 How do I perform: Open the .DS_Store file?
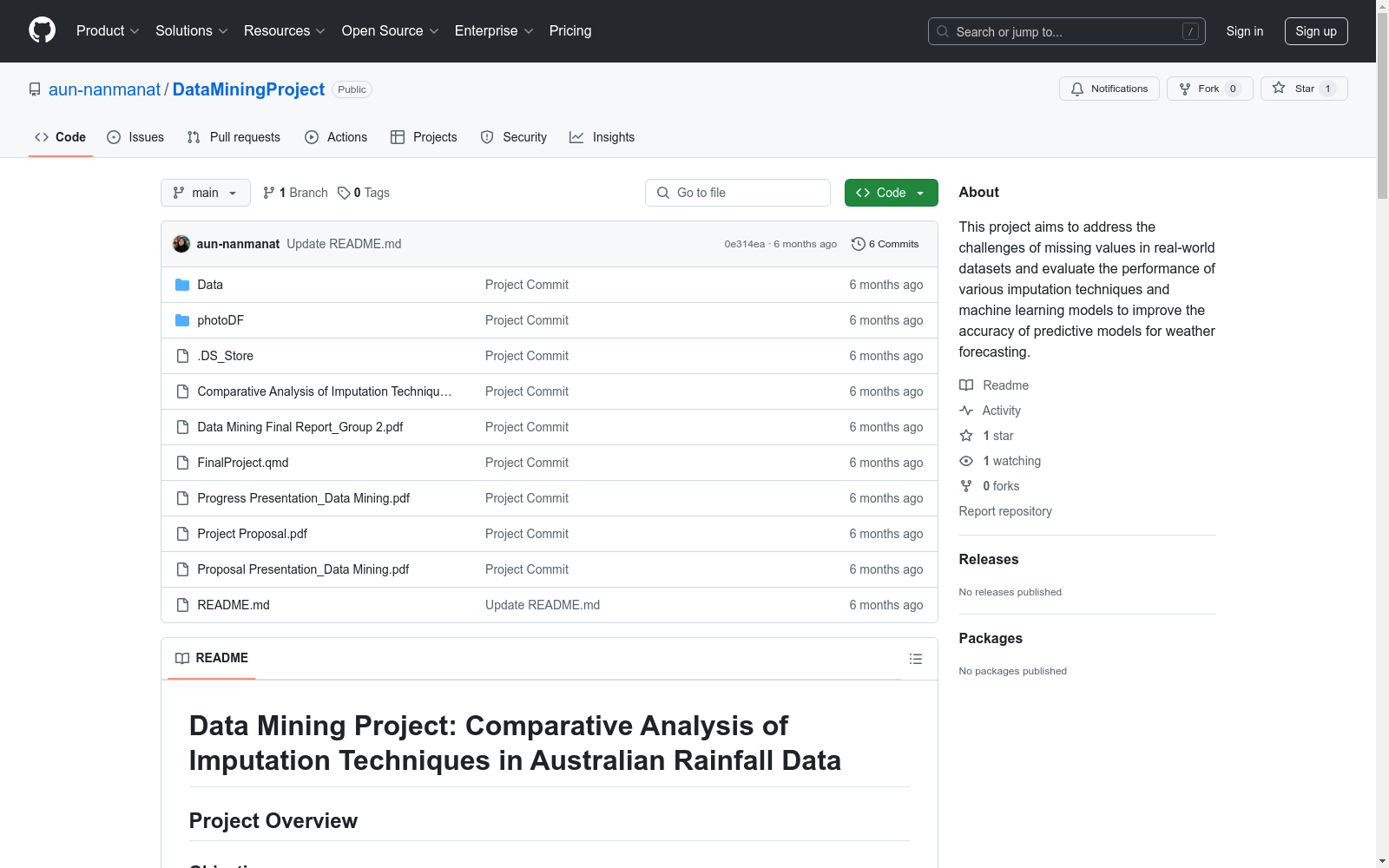tap(226, 356)
